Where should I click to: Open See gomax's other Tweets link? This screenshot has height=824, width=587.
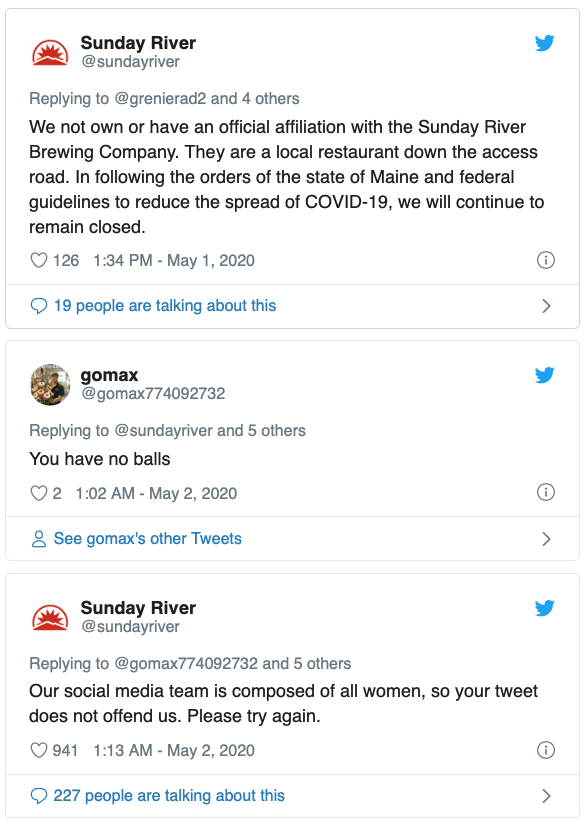148,539
